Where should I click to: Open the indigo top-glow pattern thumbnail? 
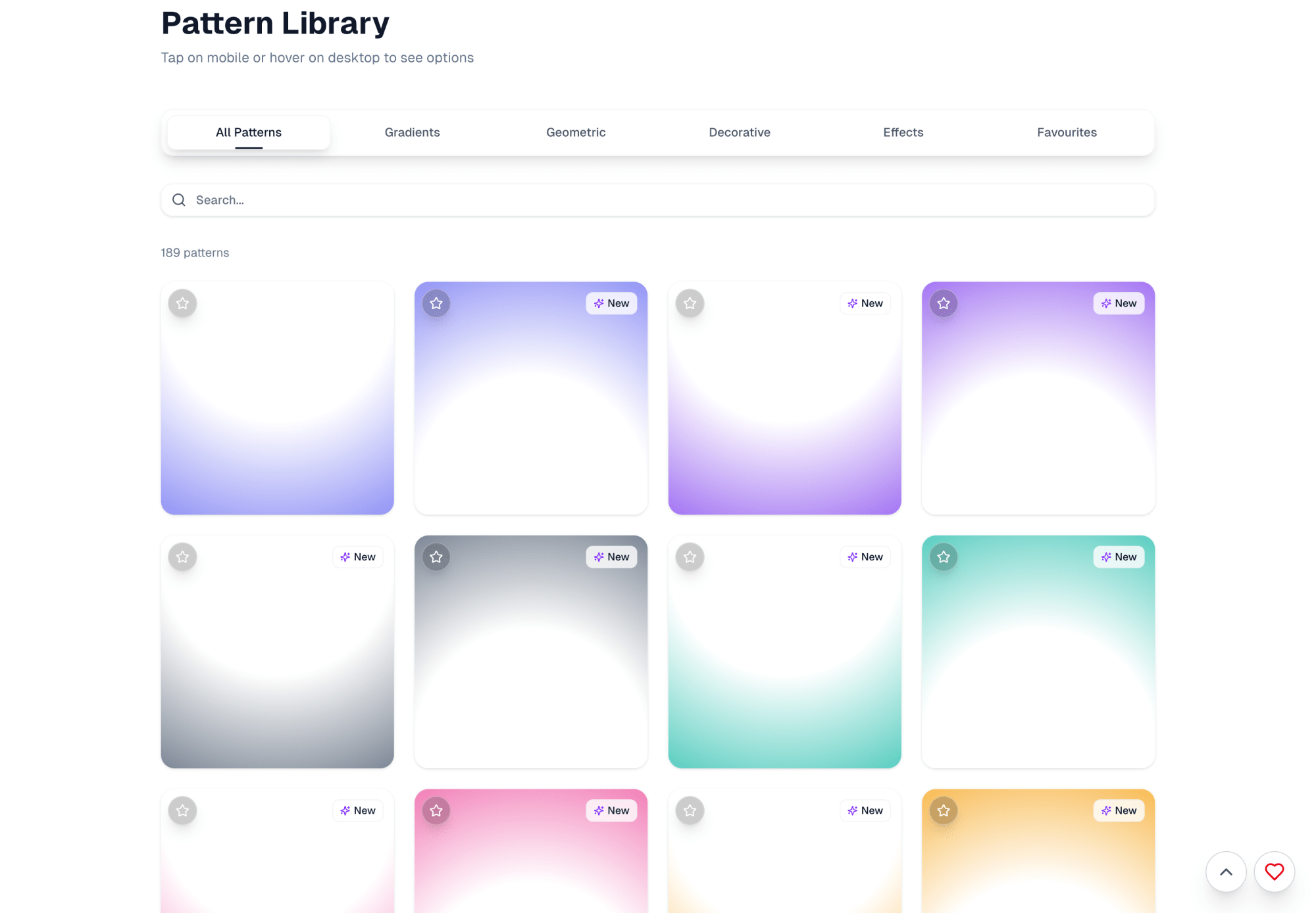pyautogui.click(x=531, y=399)
